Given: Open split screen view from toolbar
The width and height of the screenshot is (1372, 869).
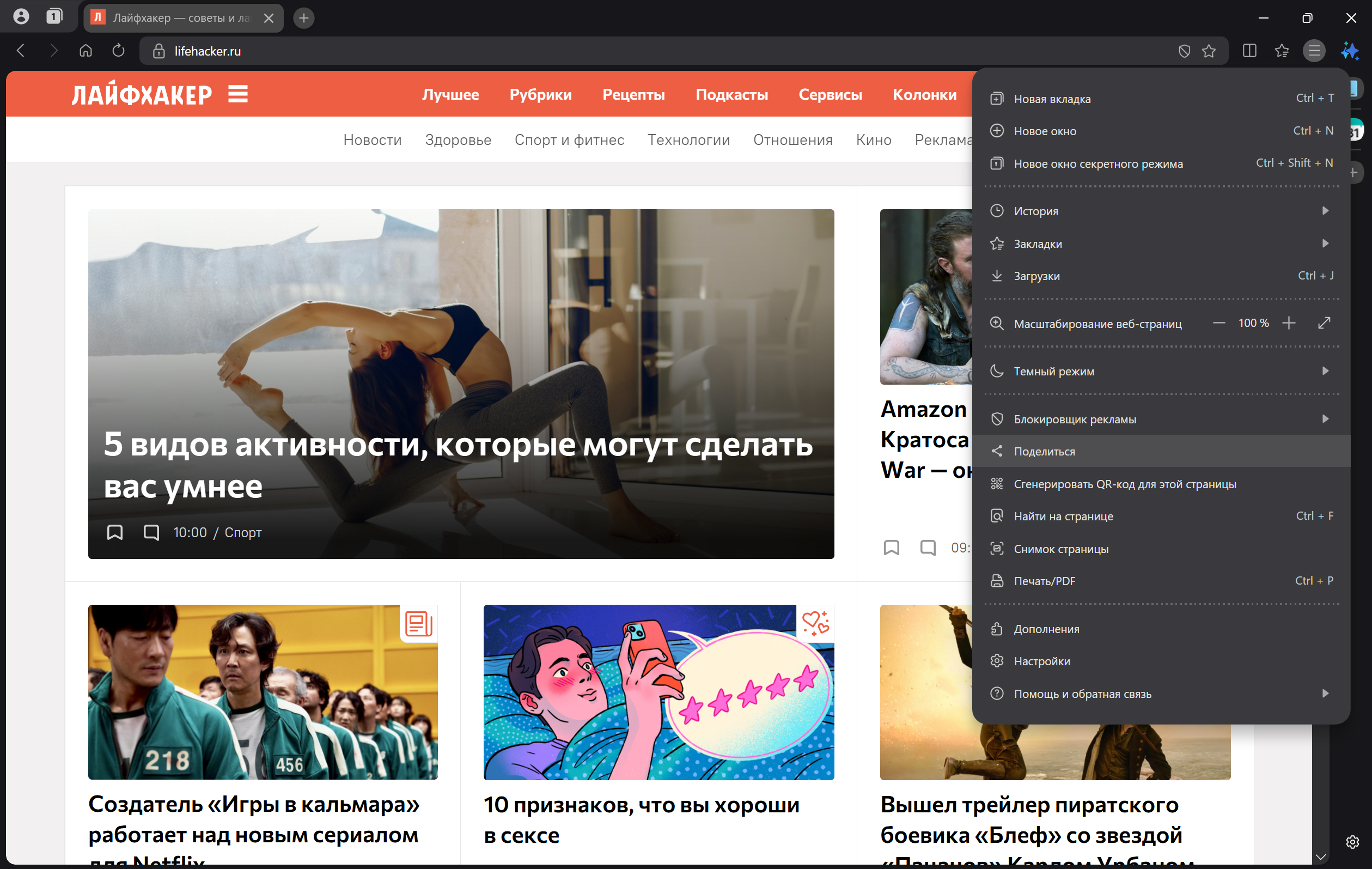Looking at the screenshot, I should click(1249, 51).
